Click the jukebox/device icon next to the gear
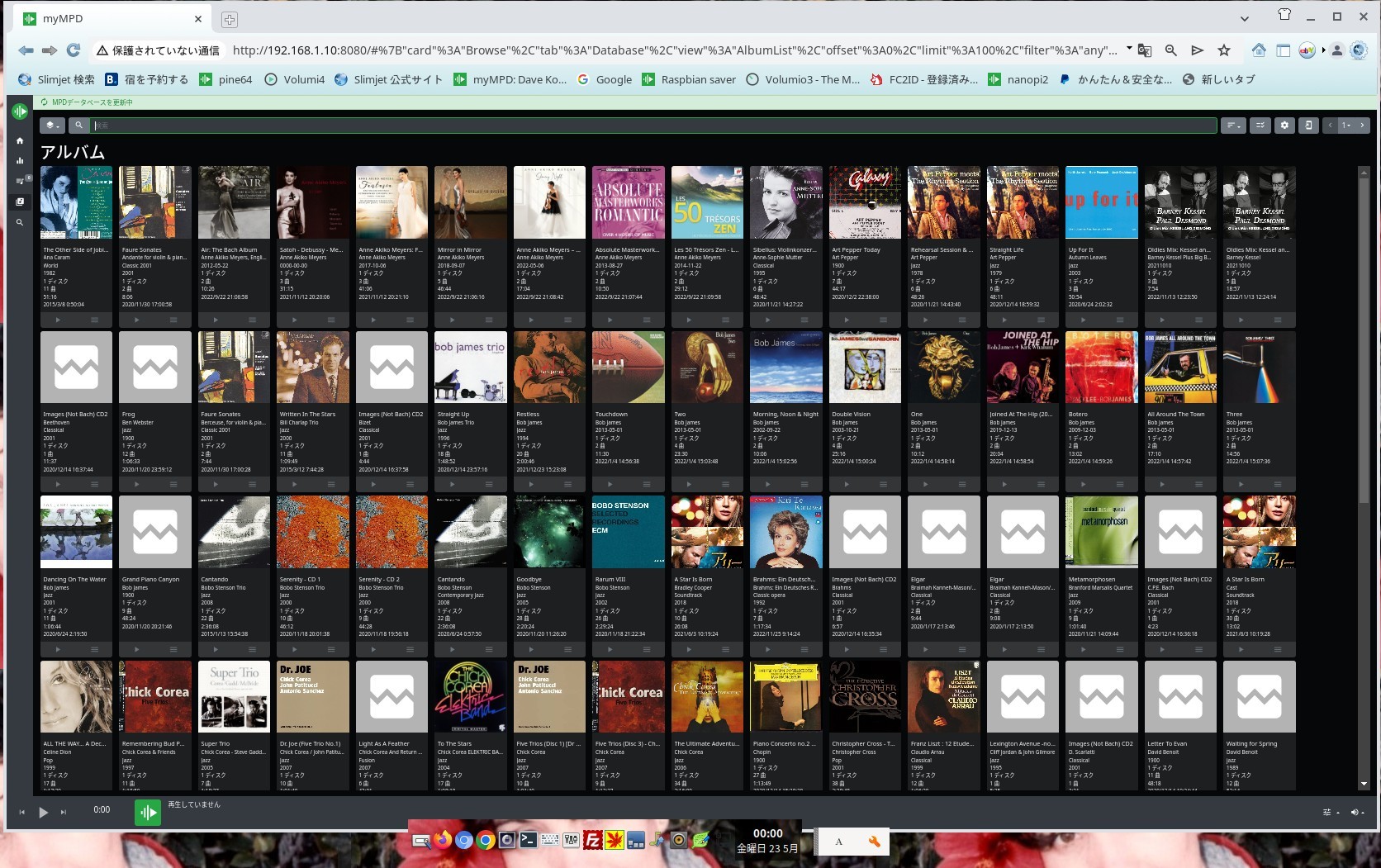Viewport: 1381px width, 868px height. (x=1308, y=126)
